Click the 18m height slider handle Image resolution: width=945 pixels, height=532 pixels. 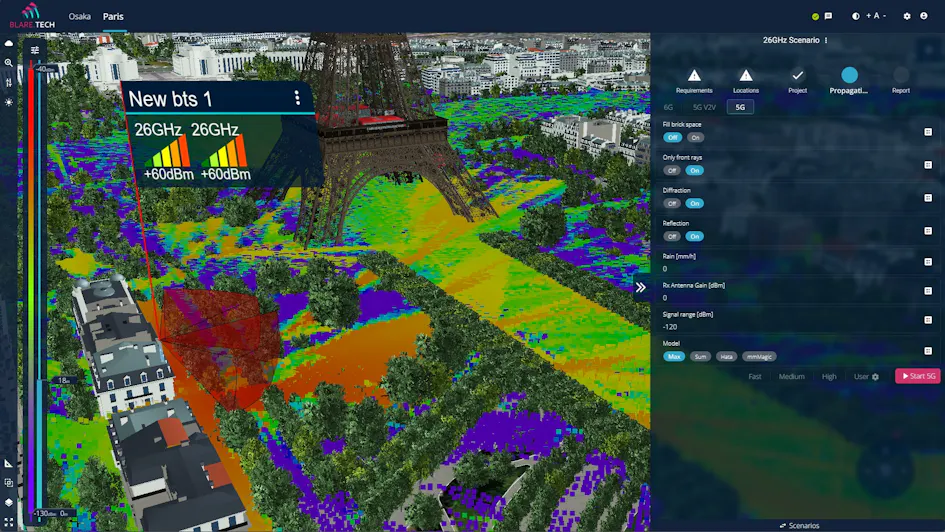[x=63, y=380]
